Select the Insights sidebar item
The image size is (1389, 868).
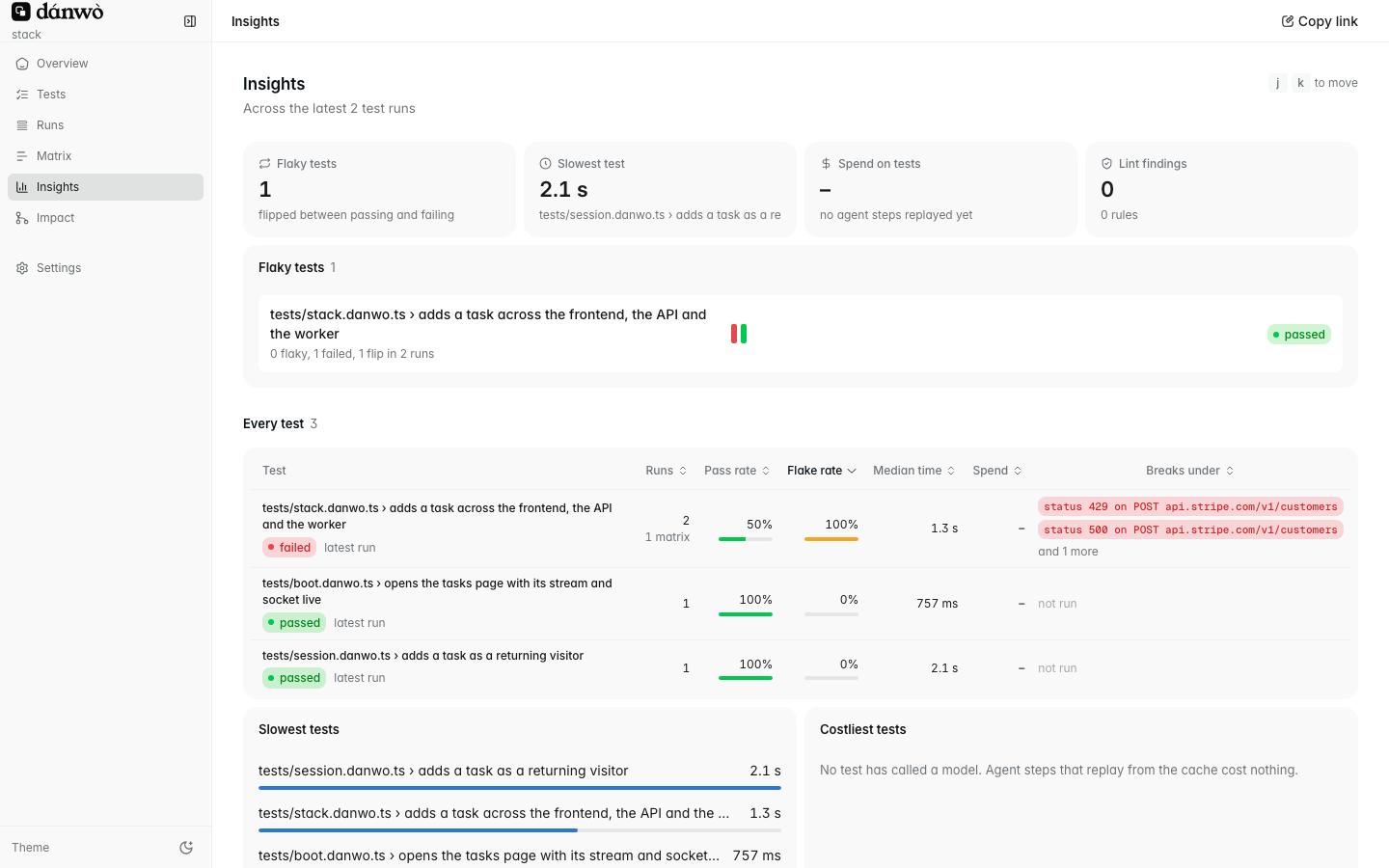point(105,187)
